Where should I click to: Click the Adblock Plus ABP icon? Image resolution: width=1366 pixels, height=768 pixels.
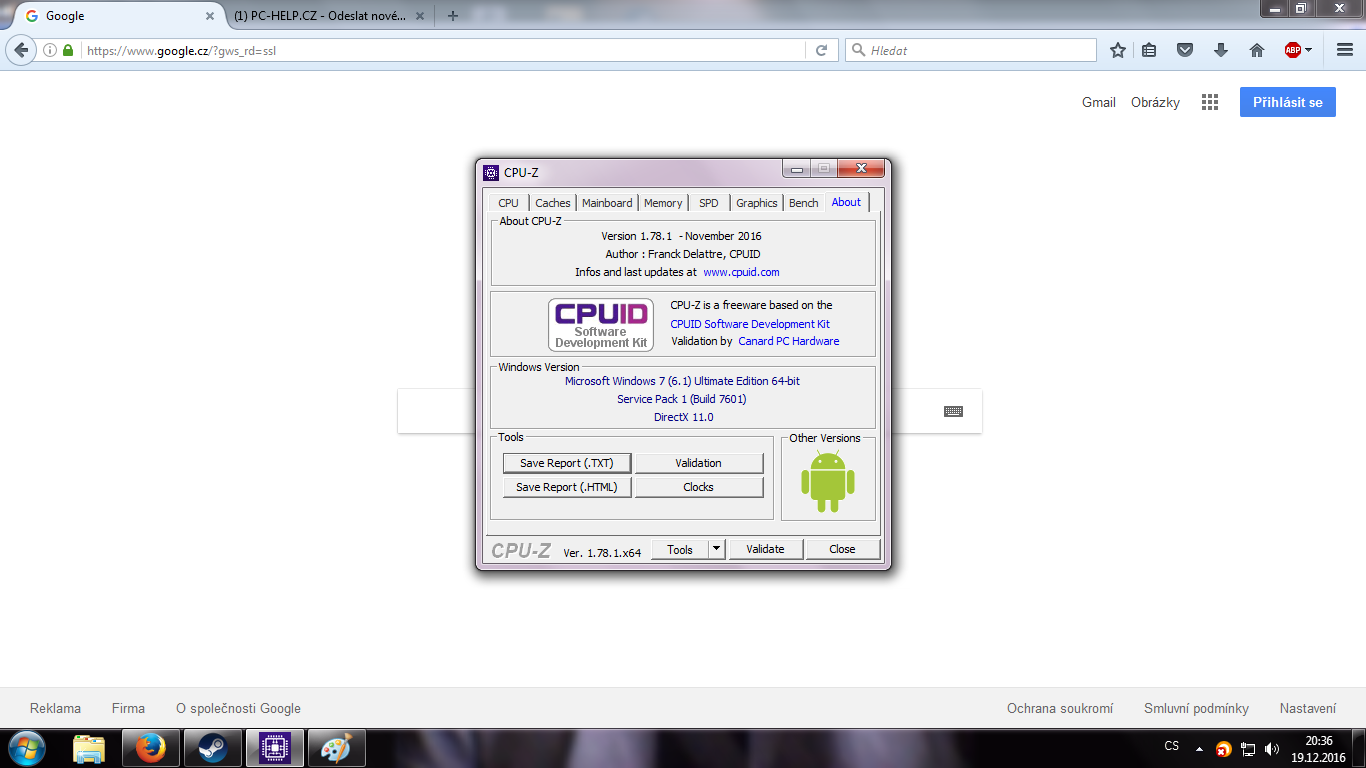[1293, 50]
